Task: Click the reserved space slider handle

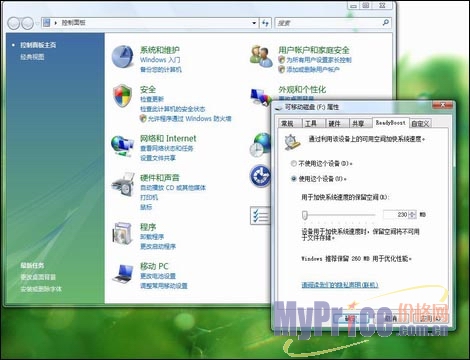Action: [x=305, y=215]
